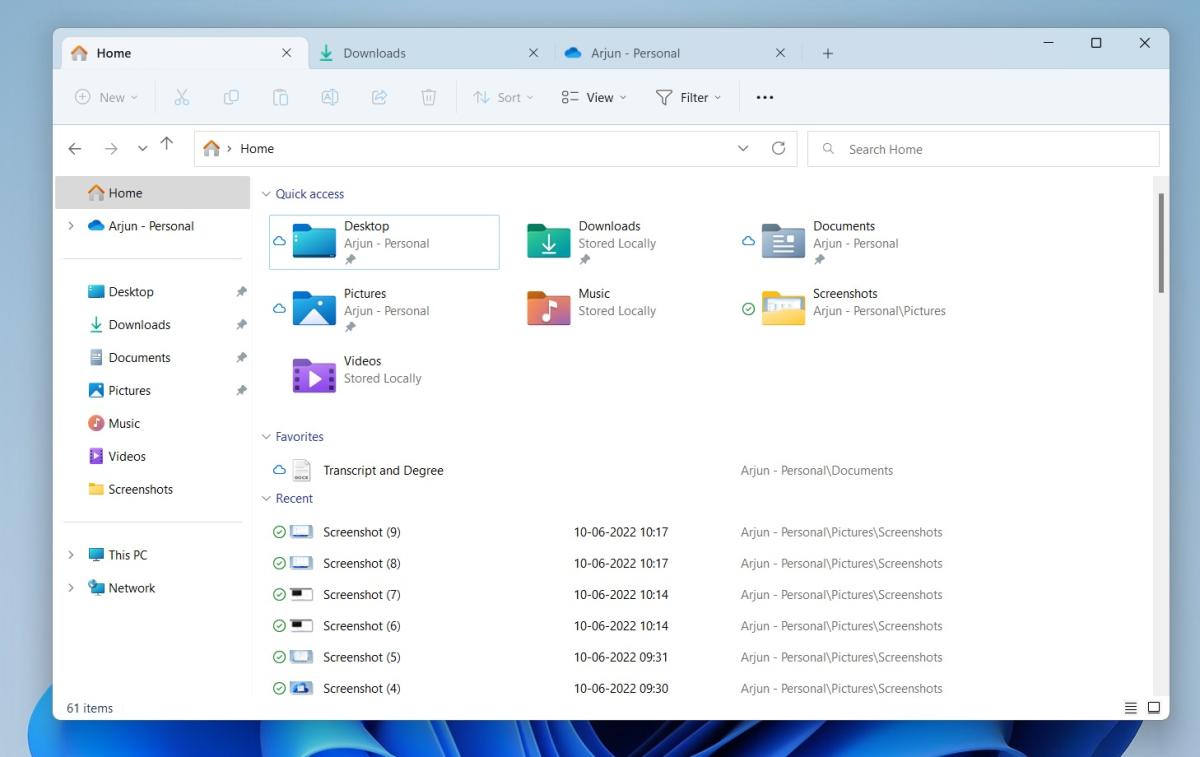The image size is (1200, 757).
Task: Switch to large thumbnails view in status bar
Action: [1154, 707]
